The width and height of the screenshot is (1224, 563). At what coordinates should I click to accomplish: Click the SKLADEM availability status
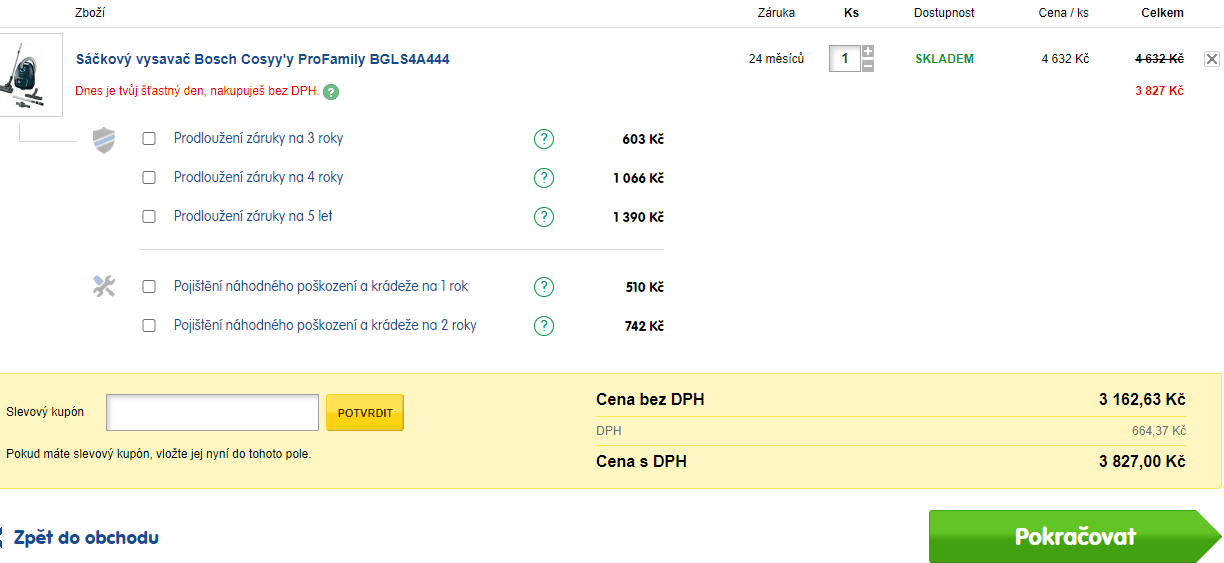pos(944,59)
